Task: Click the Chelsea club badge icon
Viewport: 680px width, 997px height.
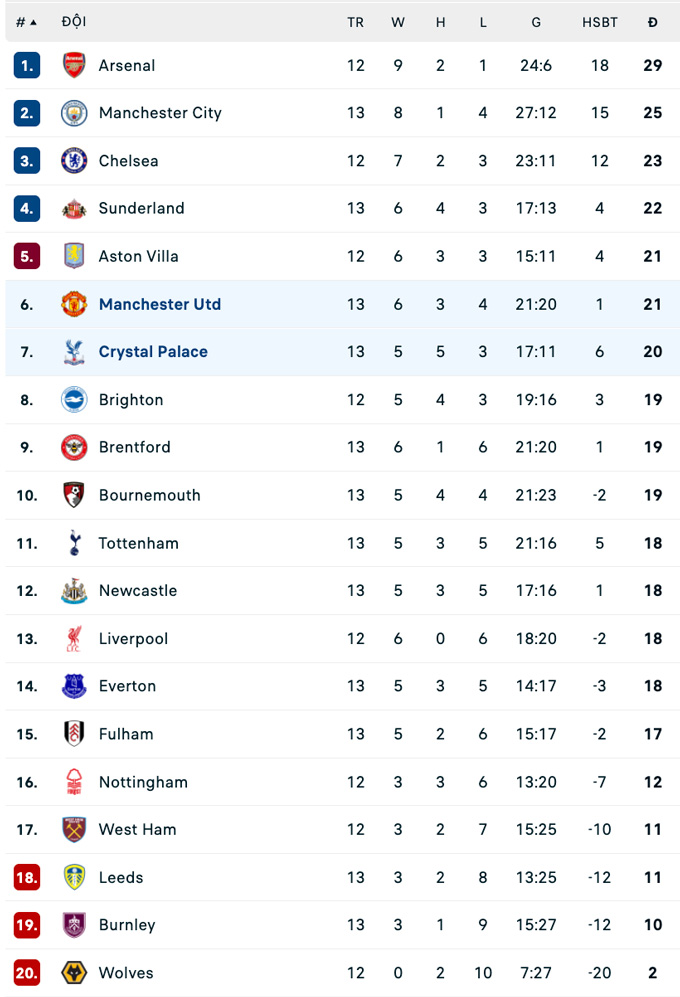Action: [74, 161]
